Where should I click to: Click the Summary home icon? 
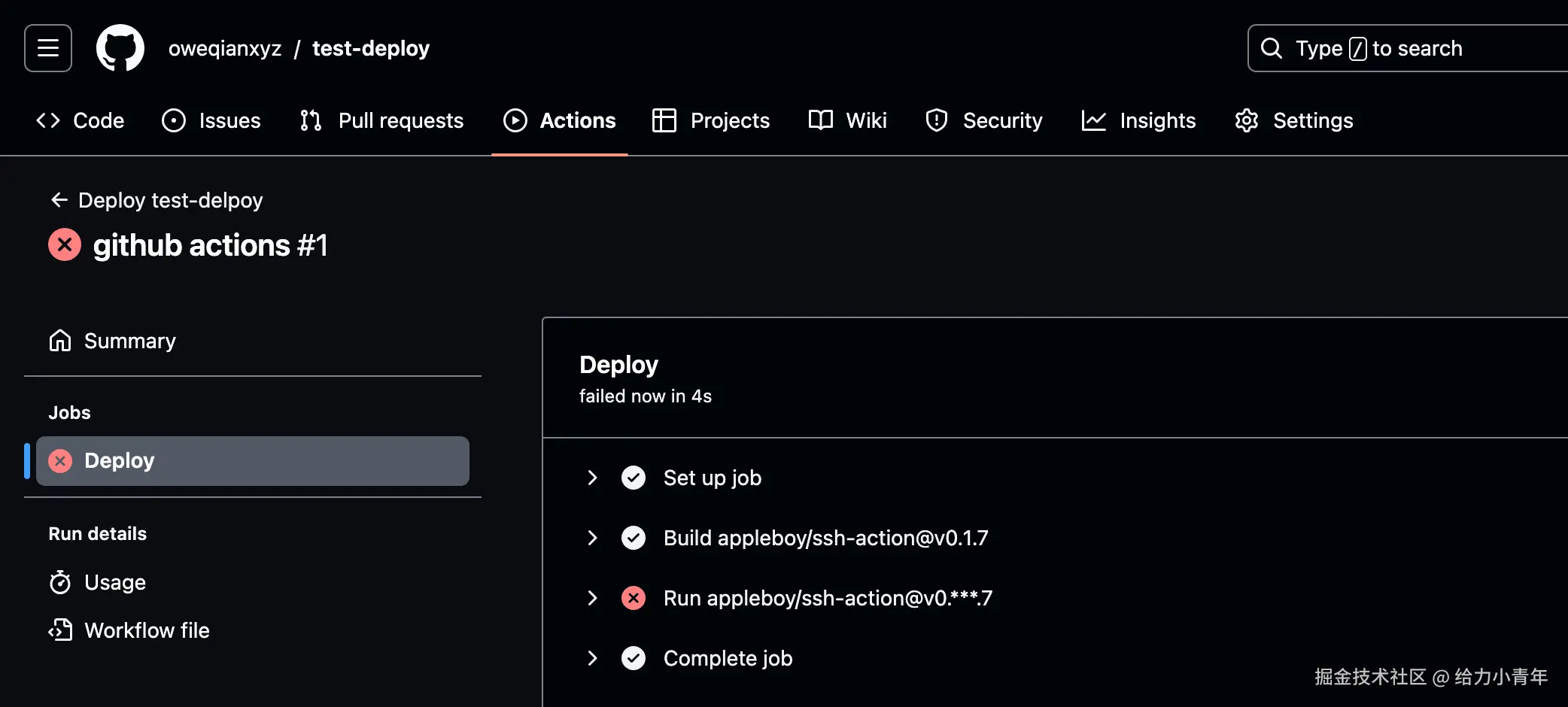tap(60, 341)
